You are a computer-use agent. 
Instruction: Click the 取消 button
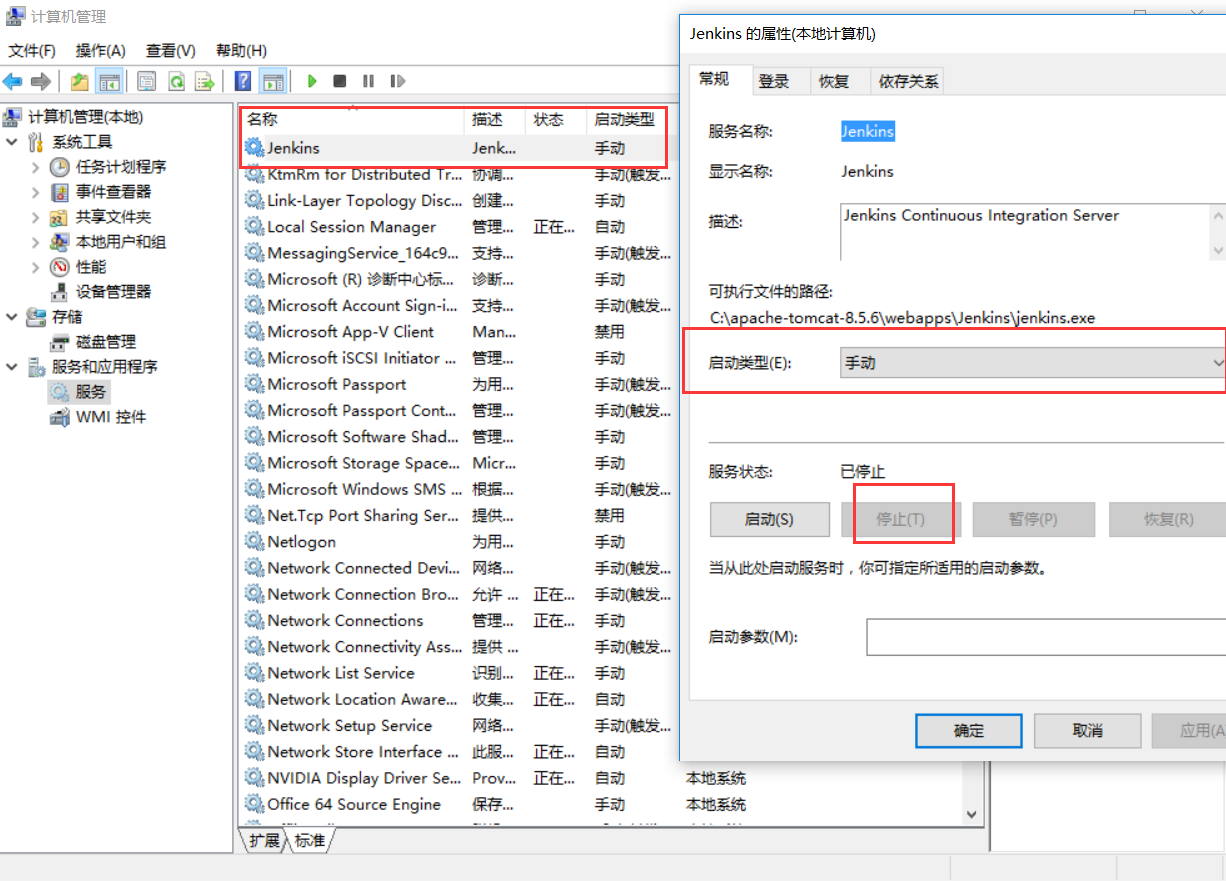tap(1087, 731)
